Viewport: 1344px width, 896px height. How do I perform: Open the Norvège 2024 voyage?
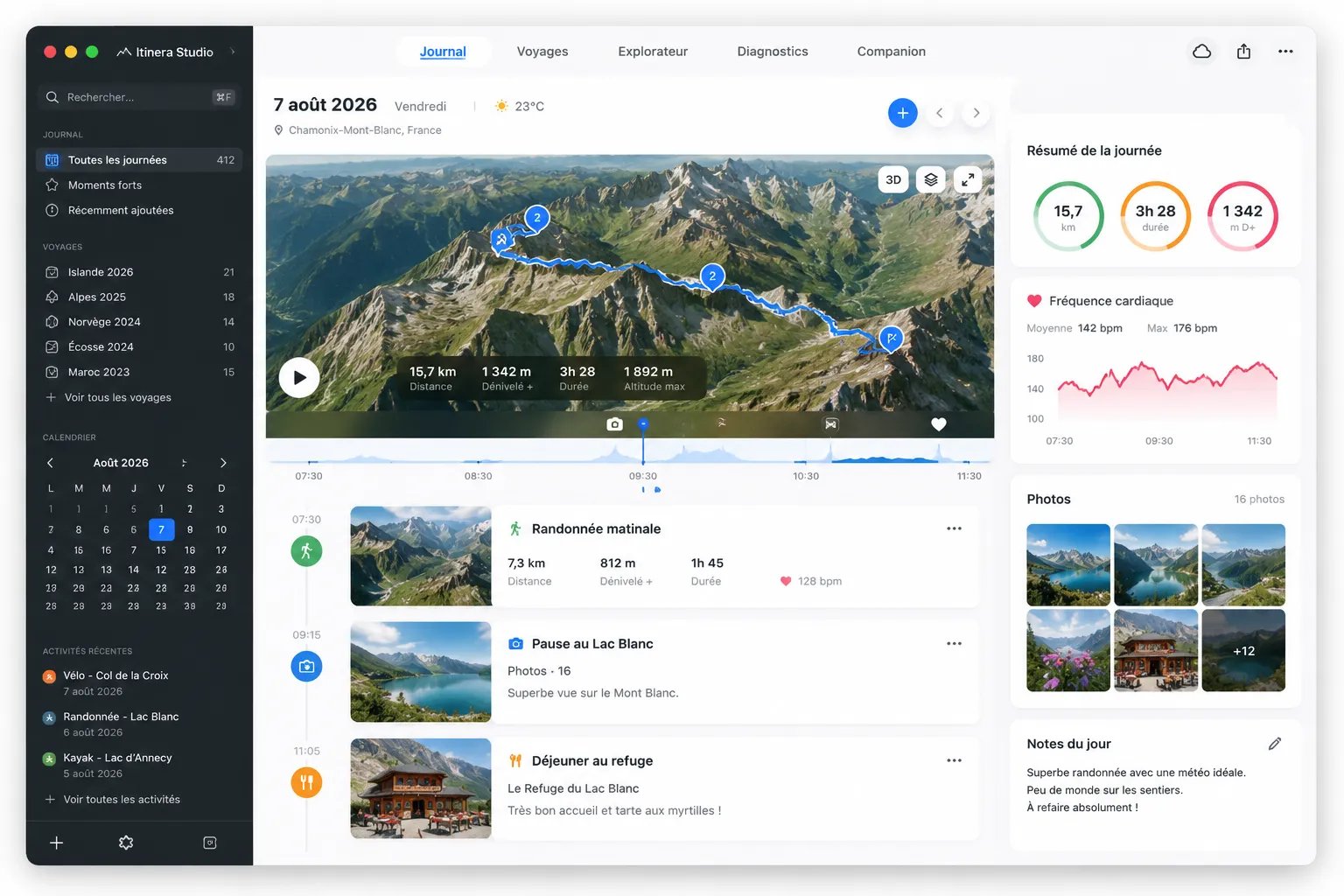coord(140,322)
